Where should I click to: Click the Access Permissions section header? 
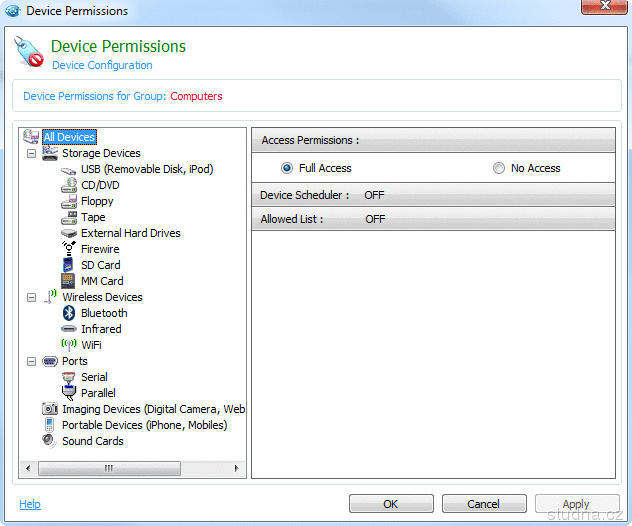pos(433,140)
